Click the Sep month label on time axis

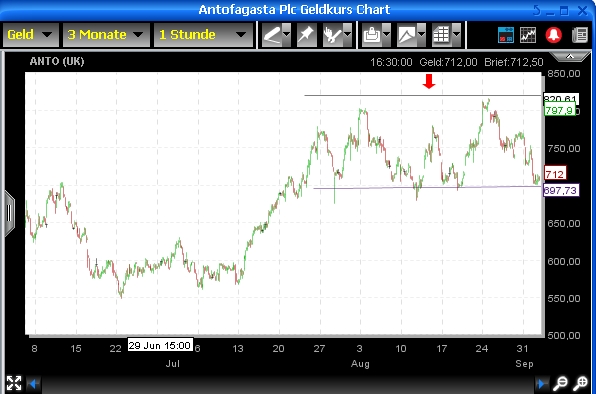click(524, 364)
